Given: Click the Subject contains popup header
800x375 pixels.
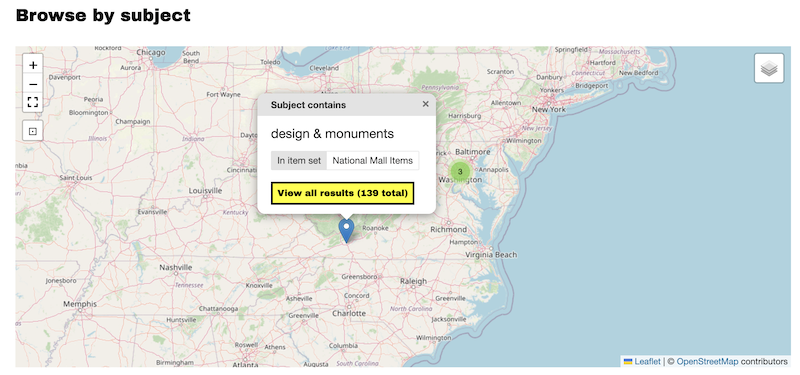Looking at the screenshot, I should tap(346, 105).
